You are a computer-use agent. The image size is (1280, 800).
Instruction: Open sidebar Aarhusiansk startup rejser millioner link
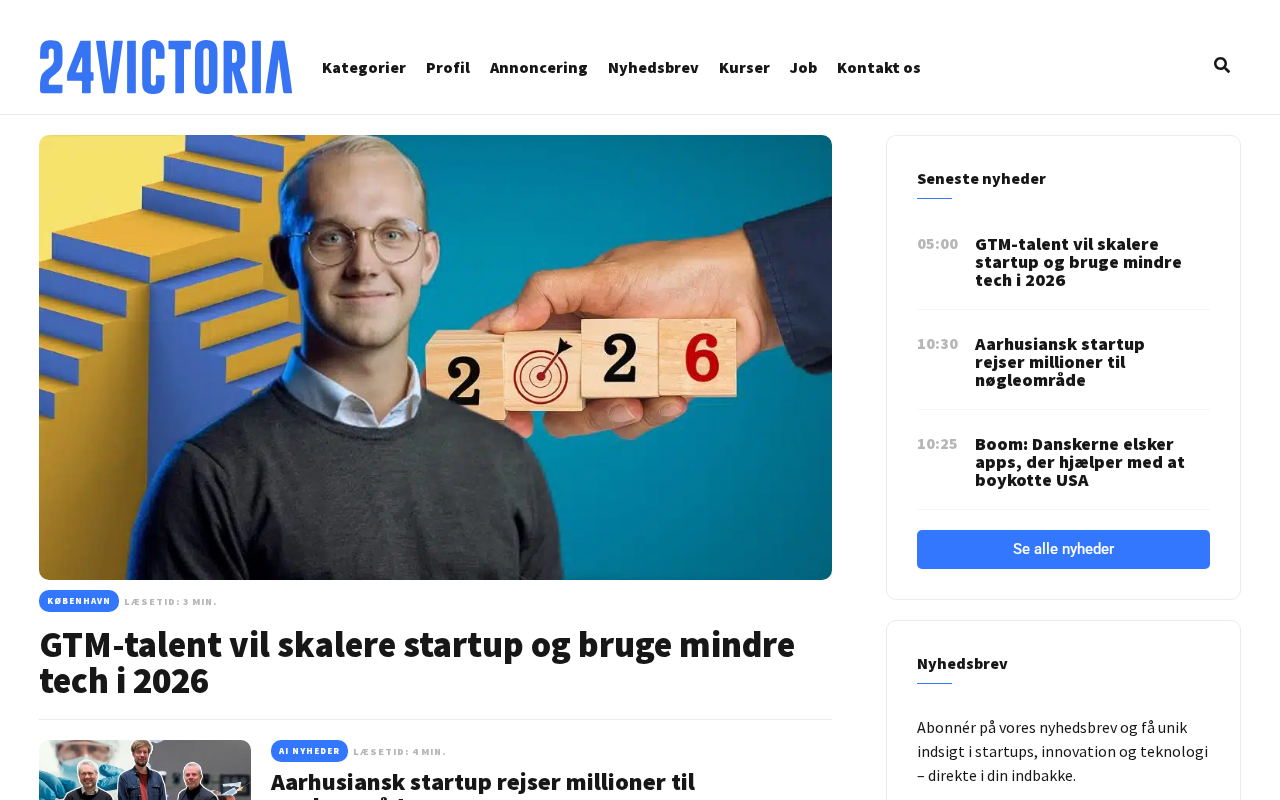[x=1060, y=362]
